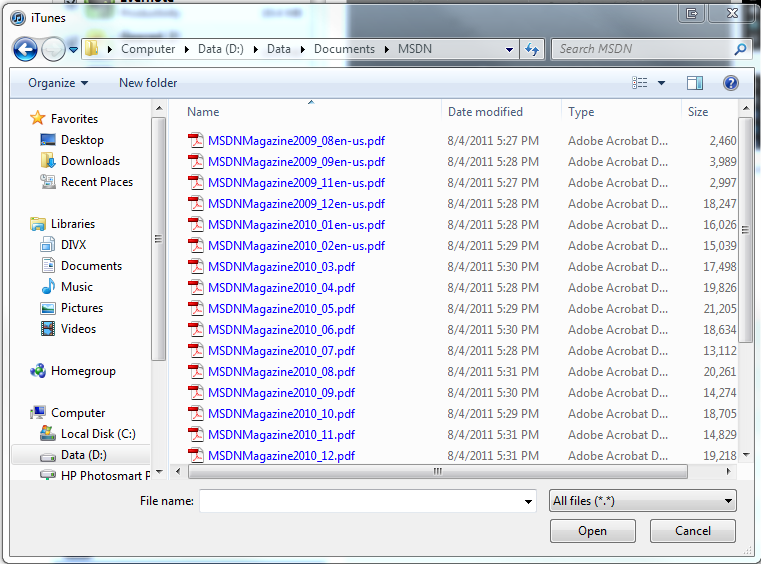Viewport: 761px width, 564px height.
Task: Click the greyed Forward navigation arrow
Action: pyautogui.click(x=53, y=50)
